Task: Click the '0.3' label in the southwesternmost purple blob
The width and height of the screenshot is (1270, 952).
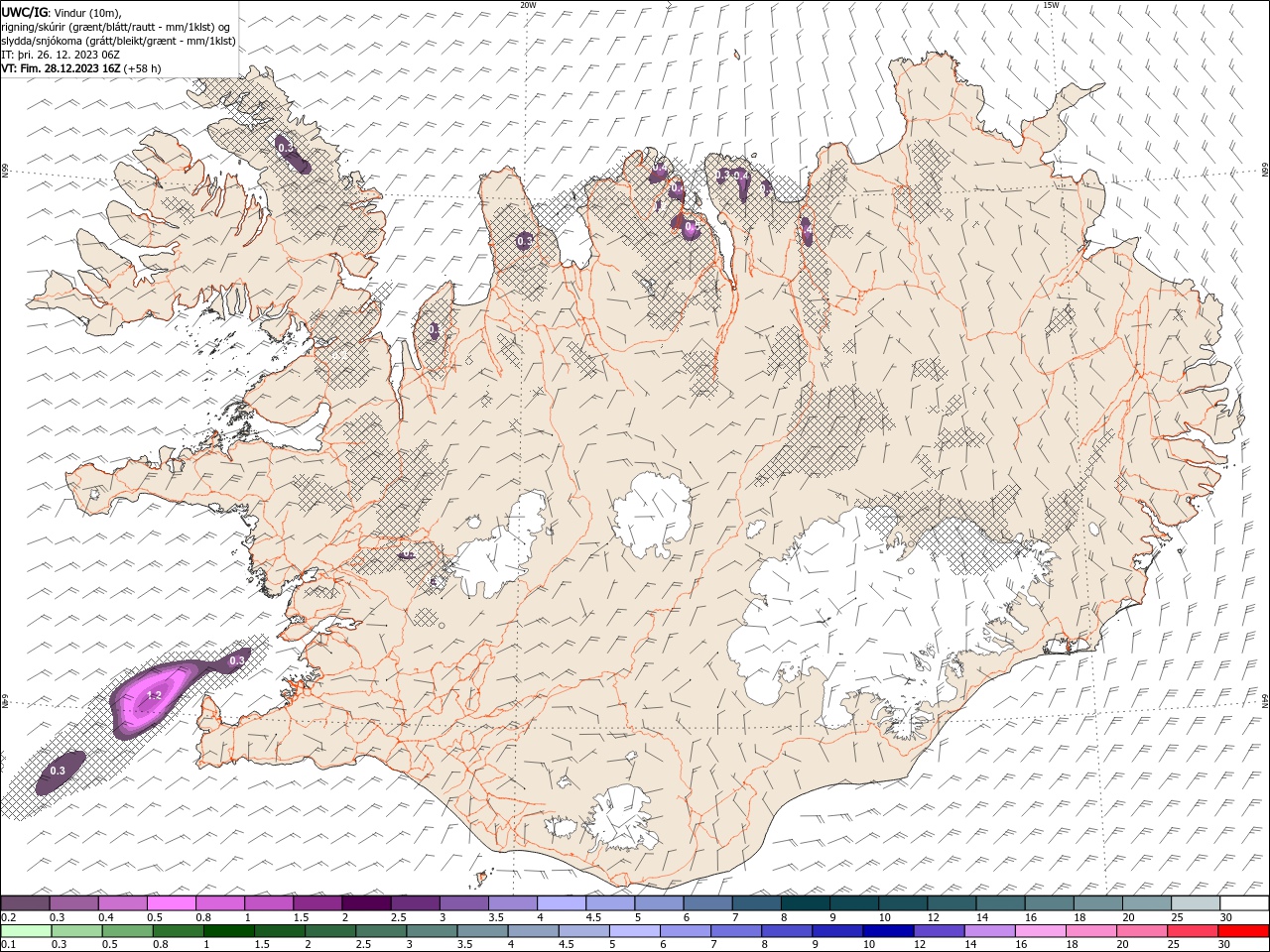Action: tap(58, 771)
